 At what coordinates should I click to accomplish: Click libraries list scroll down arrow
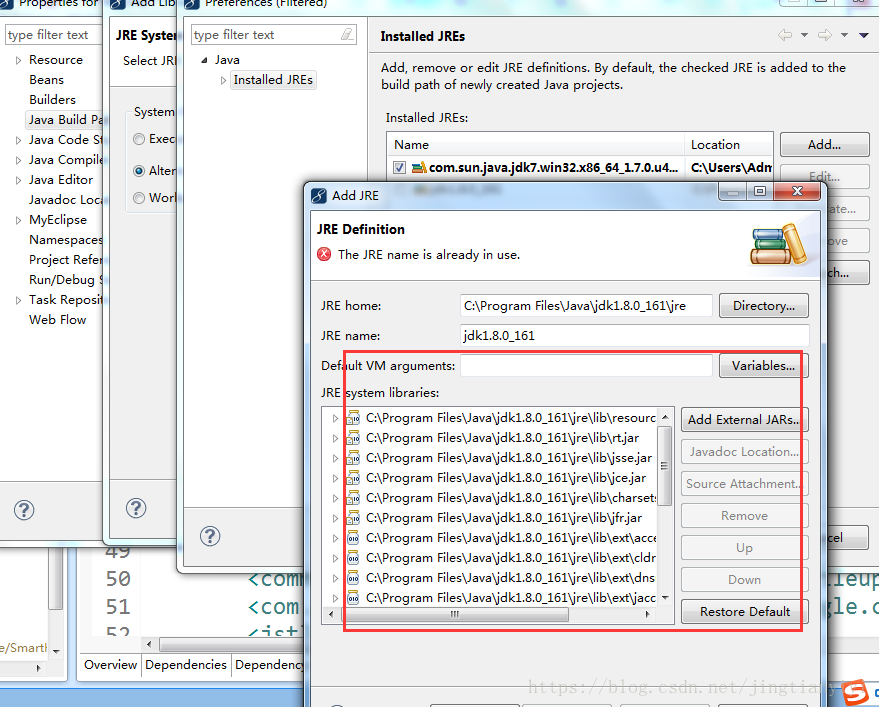coord(665,598)
